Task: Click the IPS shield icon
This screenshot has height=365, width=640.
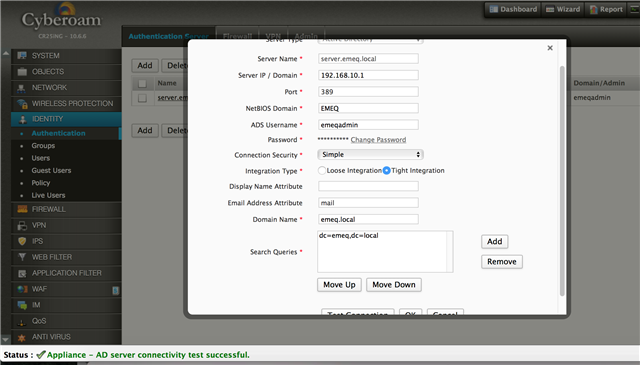Action: pyautogui.click(x=22, y=241)
